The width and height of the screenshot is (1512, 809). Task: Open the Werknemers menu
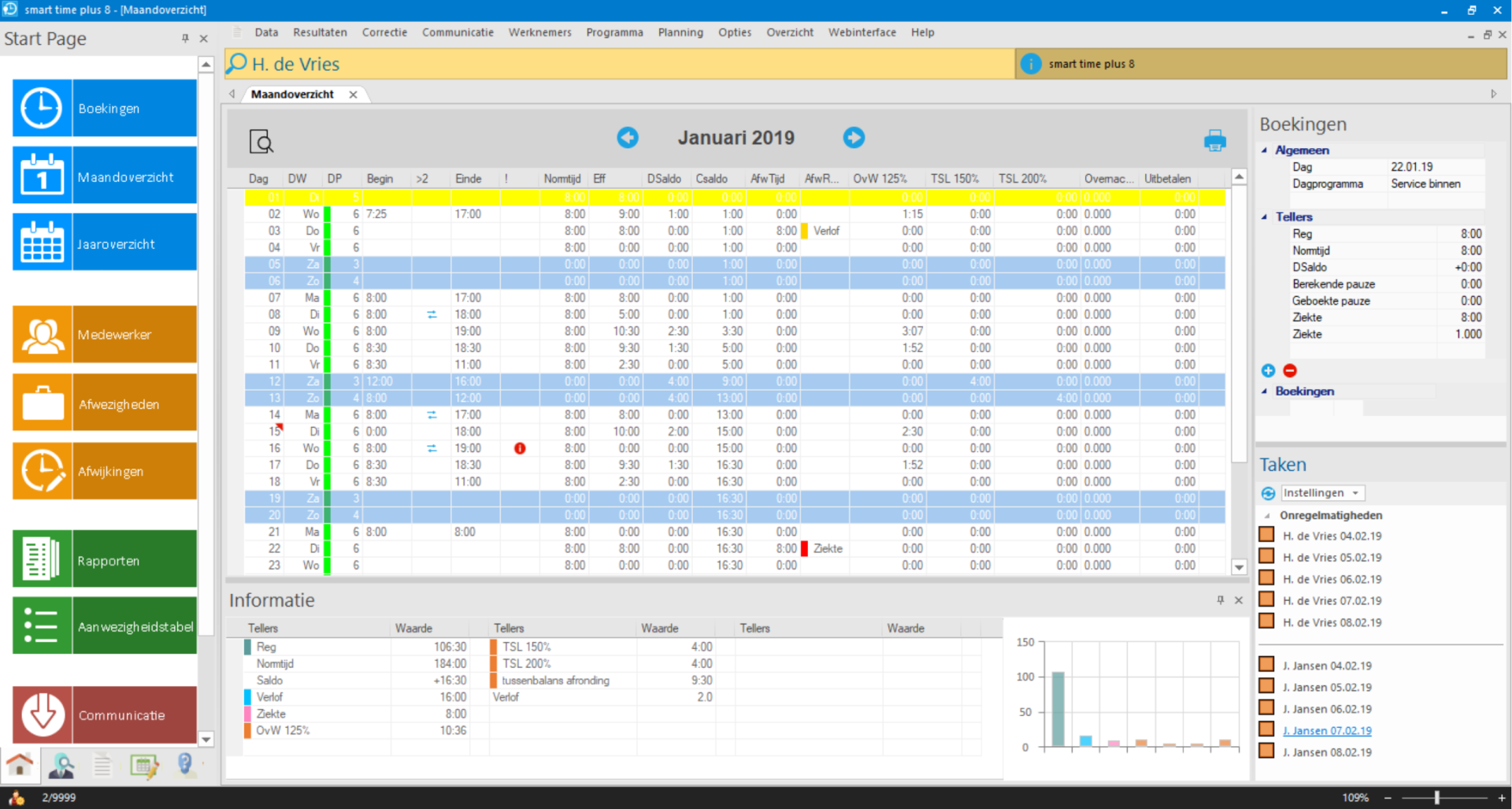pyautogui.click(x=539, y=32)
